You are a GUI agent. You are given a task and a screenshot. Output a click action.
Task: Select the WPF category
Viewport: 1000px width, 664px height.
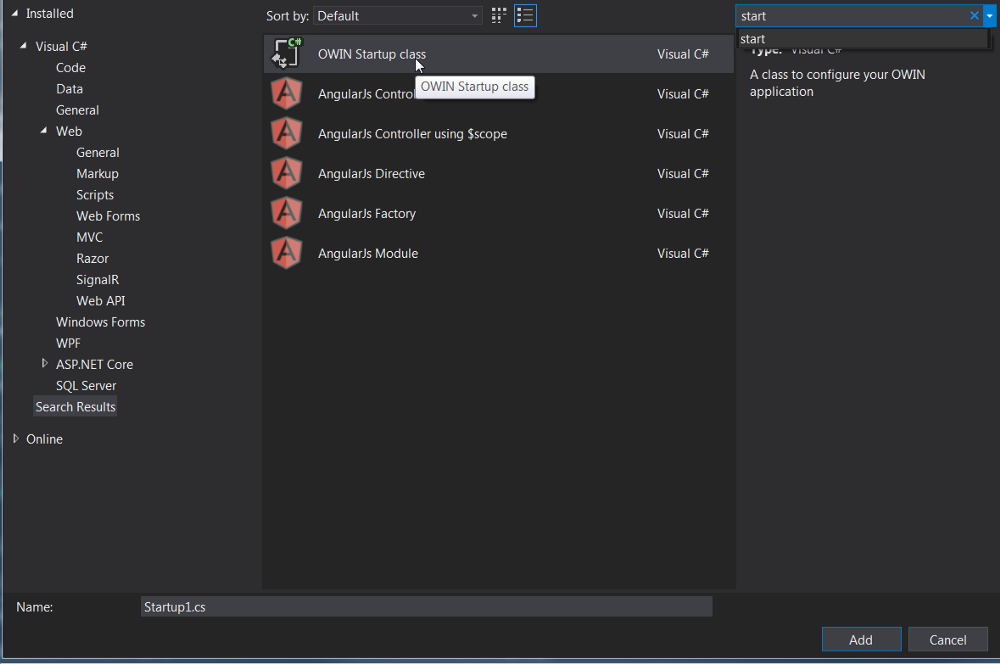68,343
